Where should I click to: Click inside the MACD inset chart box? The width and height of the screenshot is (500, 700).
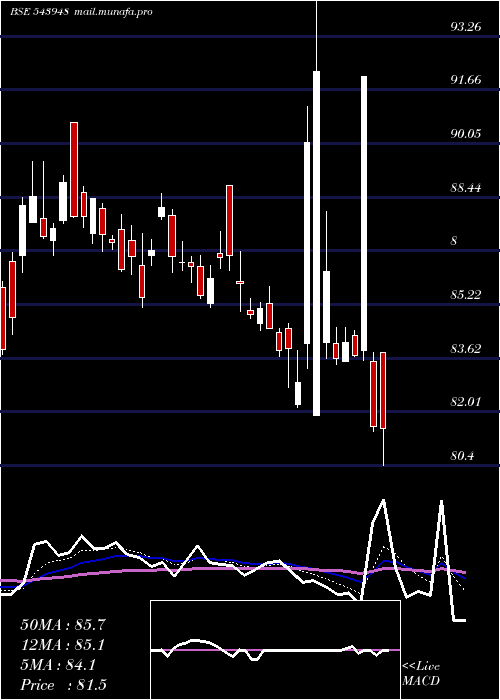click(x=275, y=650)
